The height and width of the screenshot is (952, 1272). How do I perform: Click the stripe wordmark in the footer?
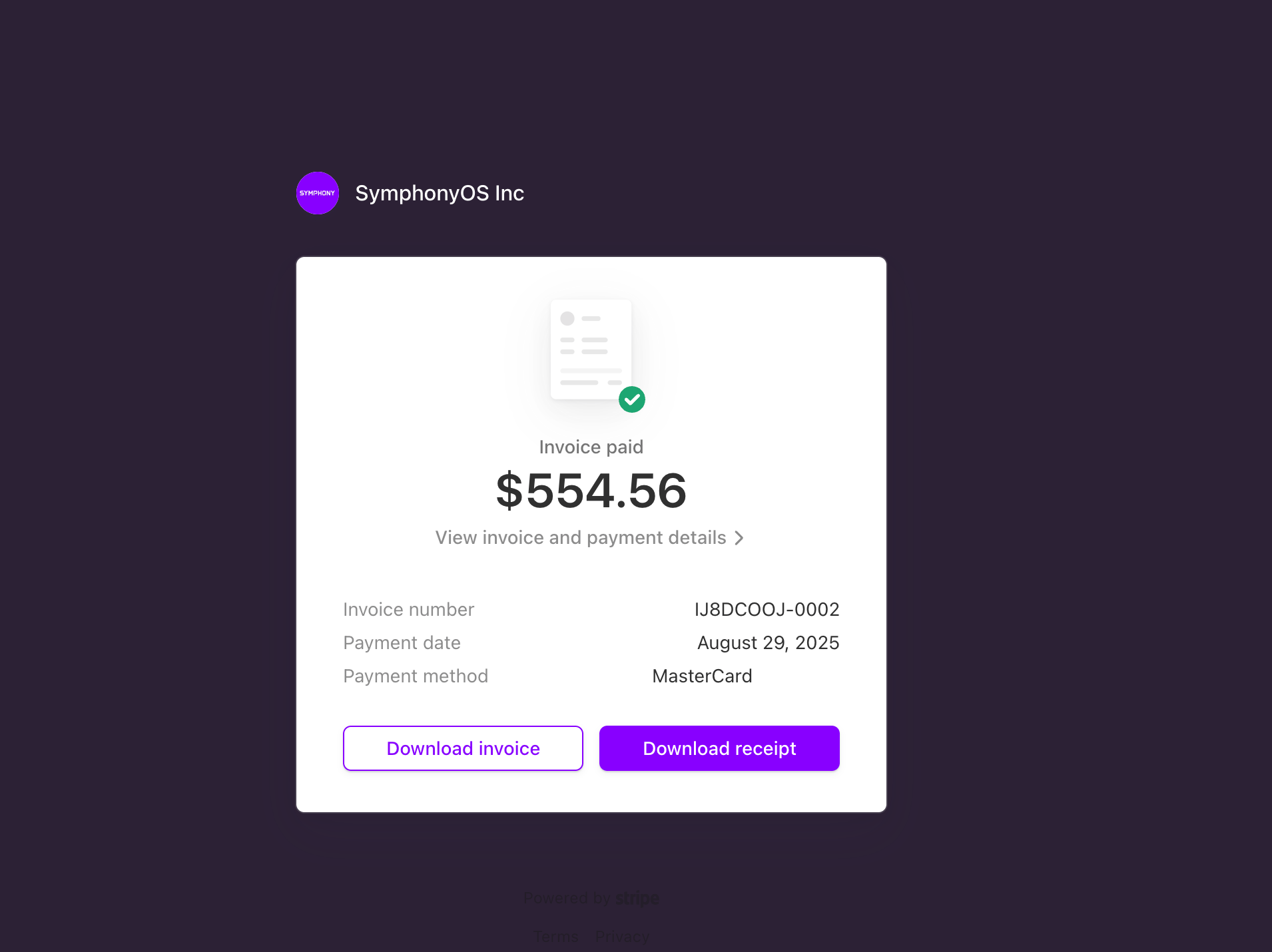click(637, 898)
